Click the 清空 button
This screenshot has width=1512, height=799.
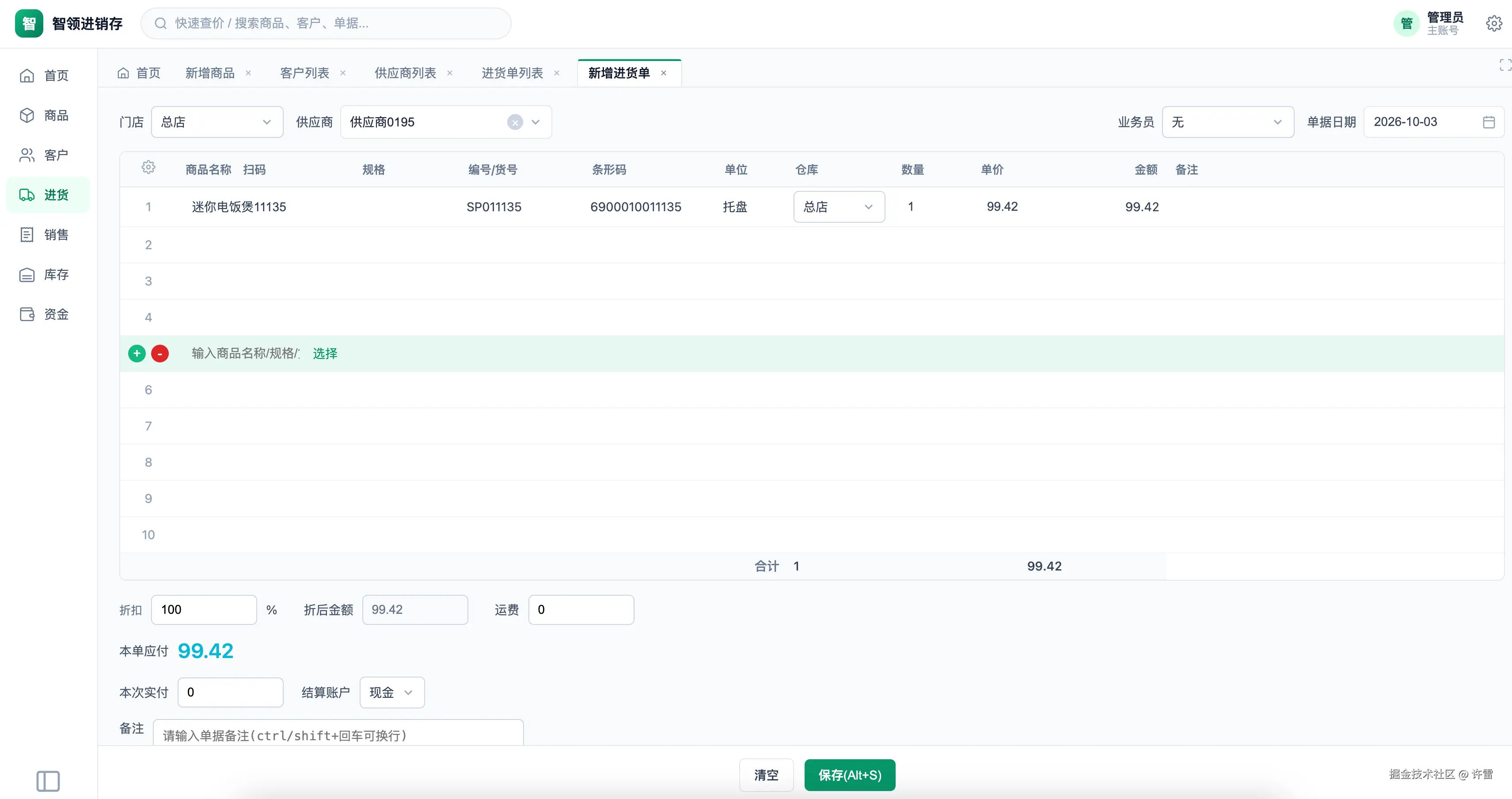coord(766,775)
